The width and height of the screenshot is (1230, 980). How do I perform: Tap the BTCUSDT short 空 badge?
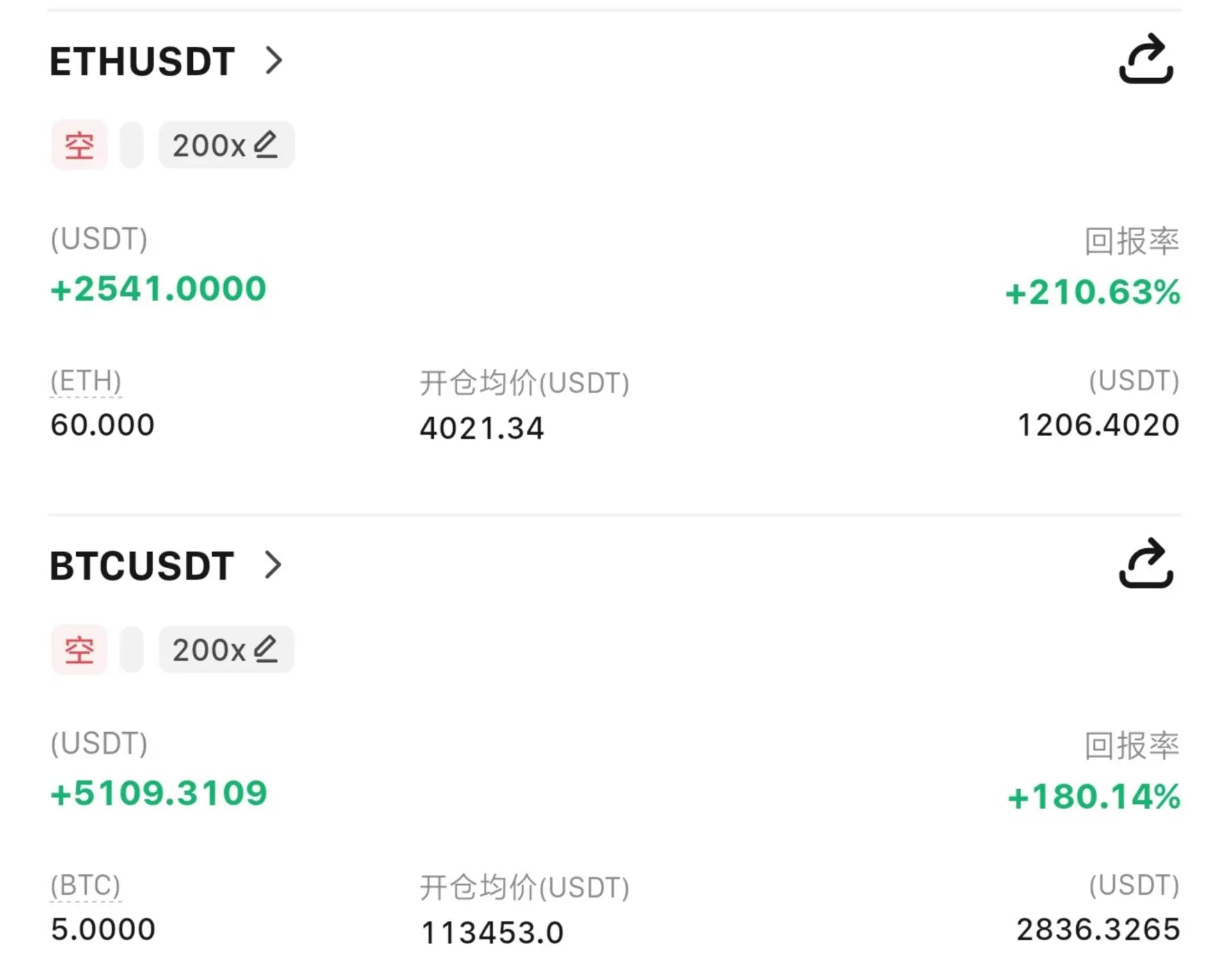click(79, 649)
